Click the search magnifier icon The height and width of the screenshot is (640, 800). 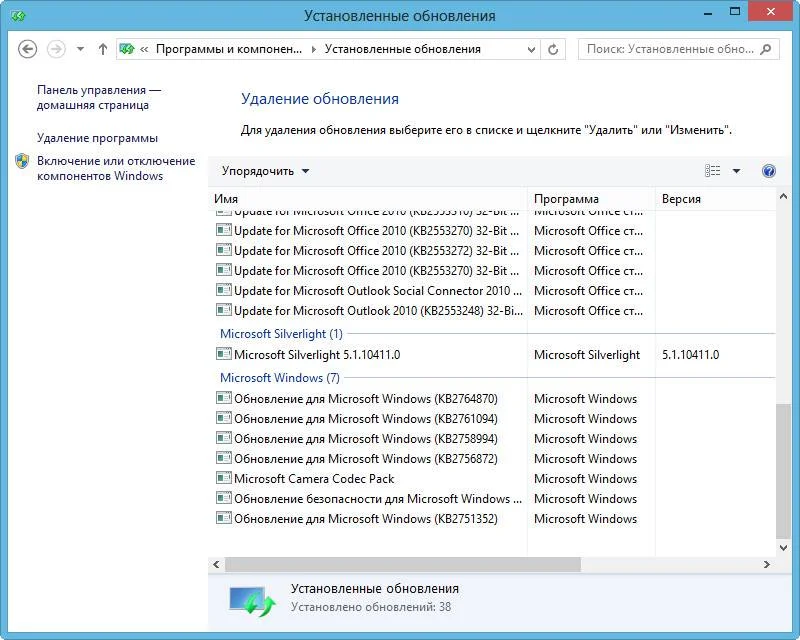[765, 49]
